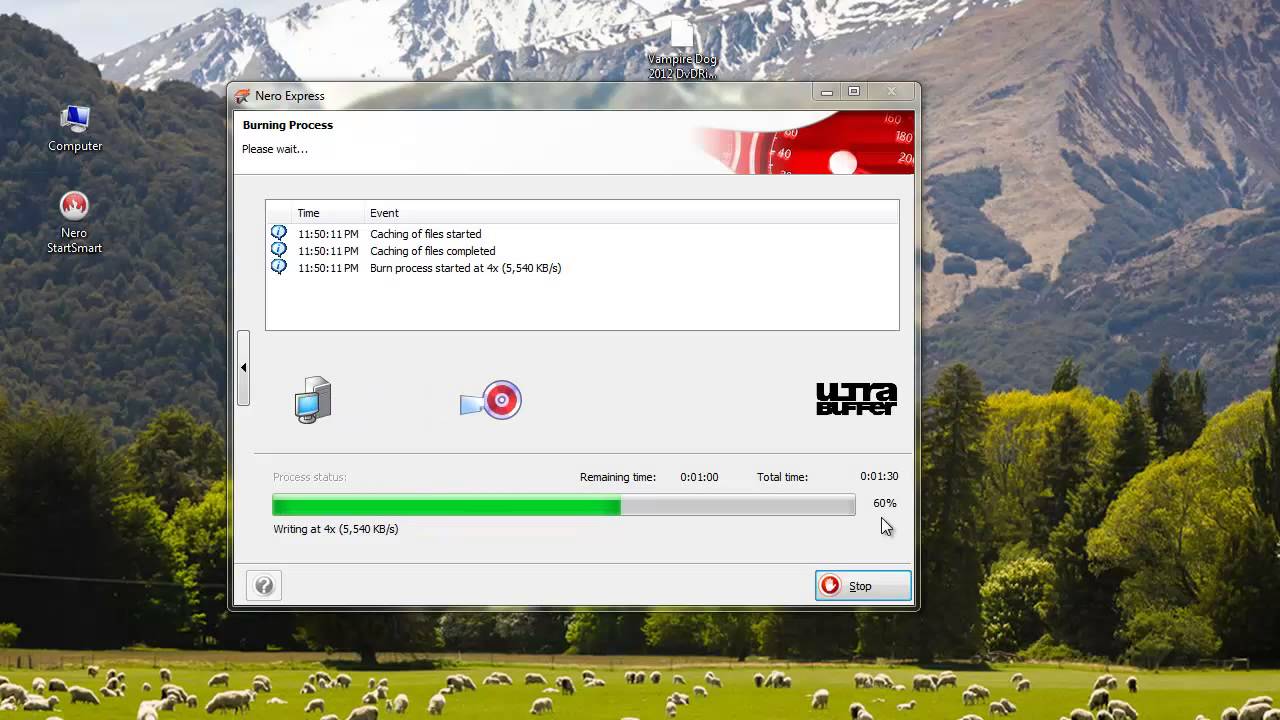1280x720 pixels.
Task: Click info icon for Caching of files started
Action: click(279, 233)
